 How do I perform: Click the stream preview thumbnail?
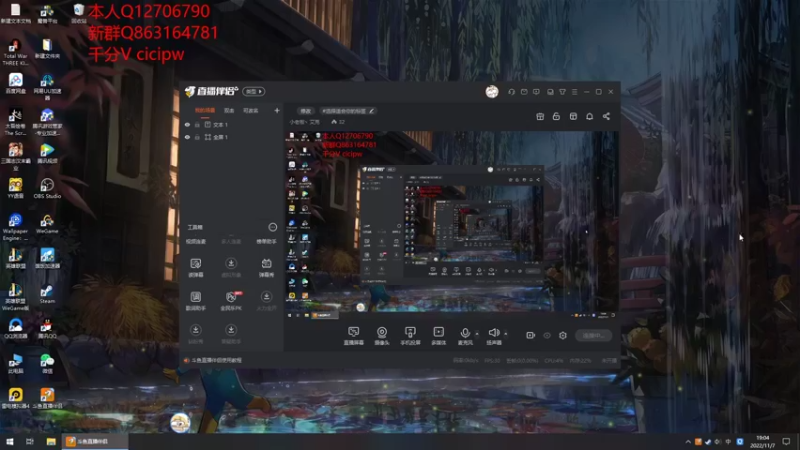click(452, 224)
